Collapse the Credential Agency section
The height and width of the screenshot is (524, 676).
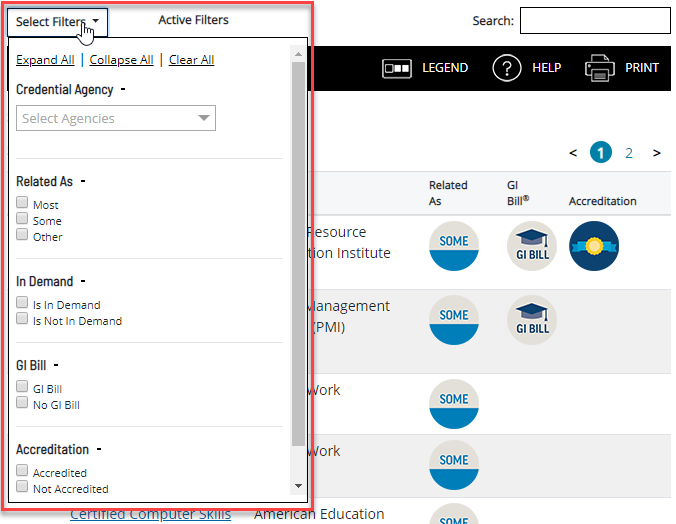[x=123, y=89]
